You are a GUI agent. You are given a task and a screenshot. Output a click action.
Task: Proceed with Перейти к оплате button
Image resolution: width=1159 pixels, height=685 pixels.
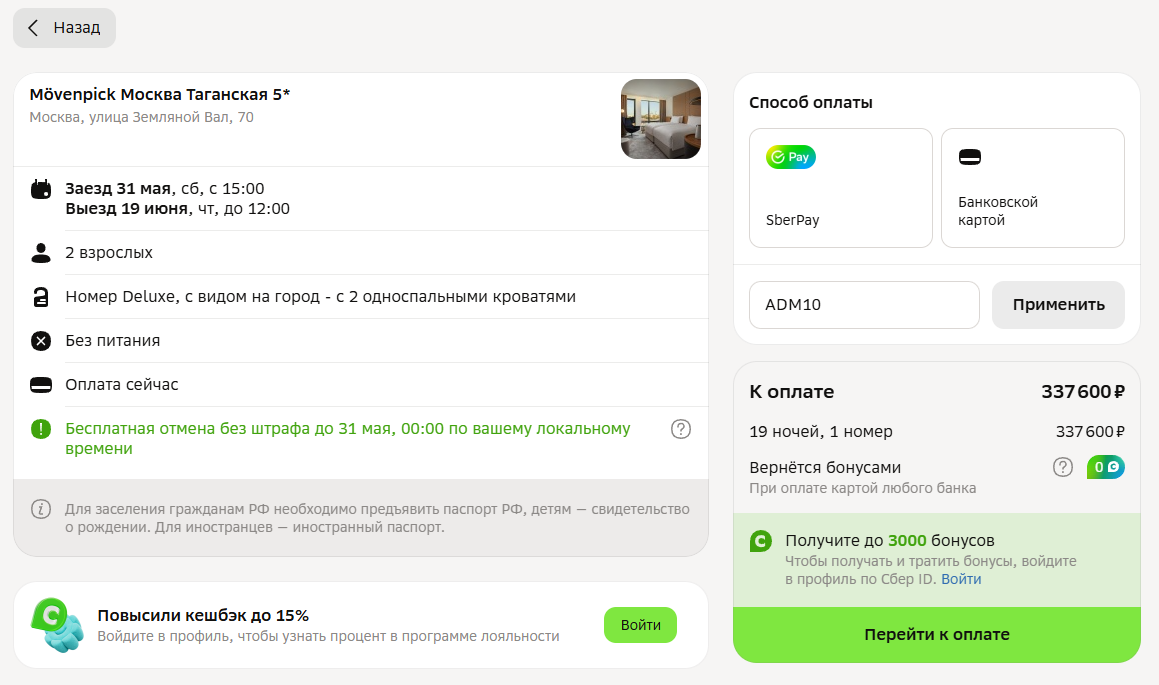coord(937,635)
